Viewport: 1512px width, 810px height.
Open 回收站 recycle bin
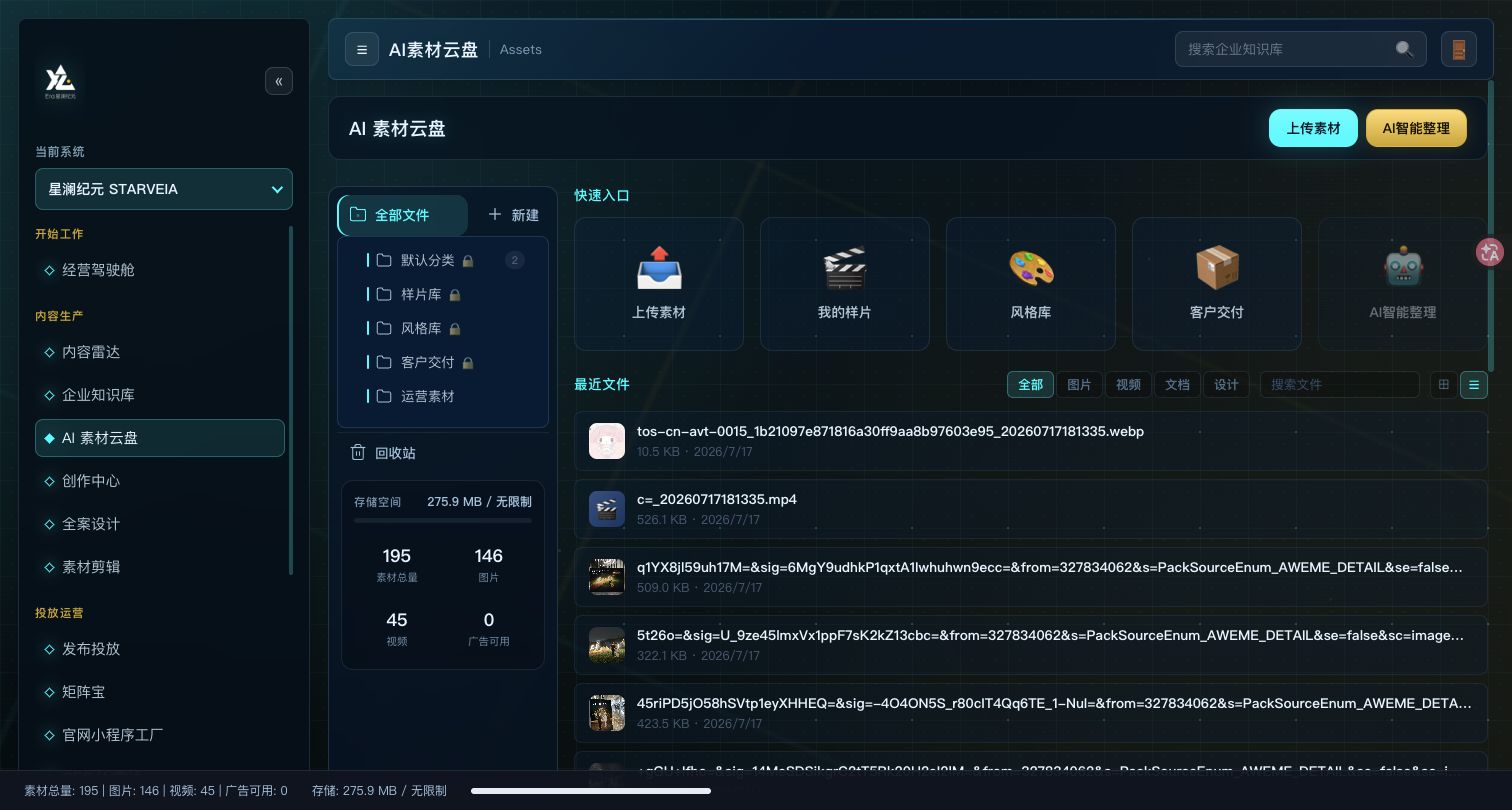[443, 453]
